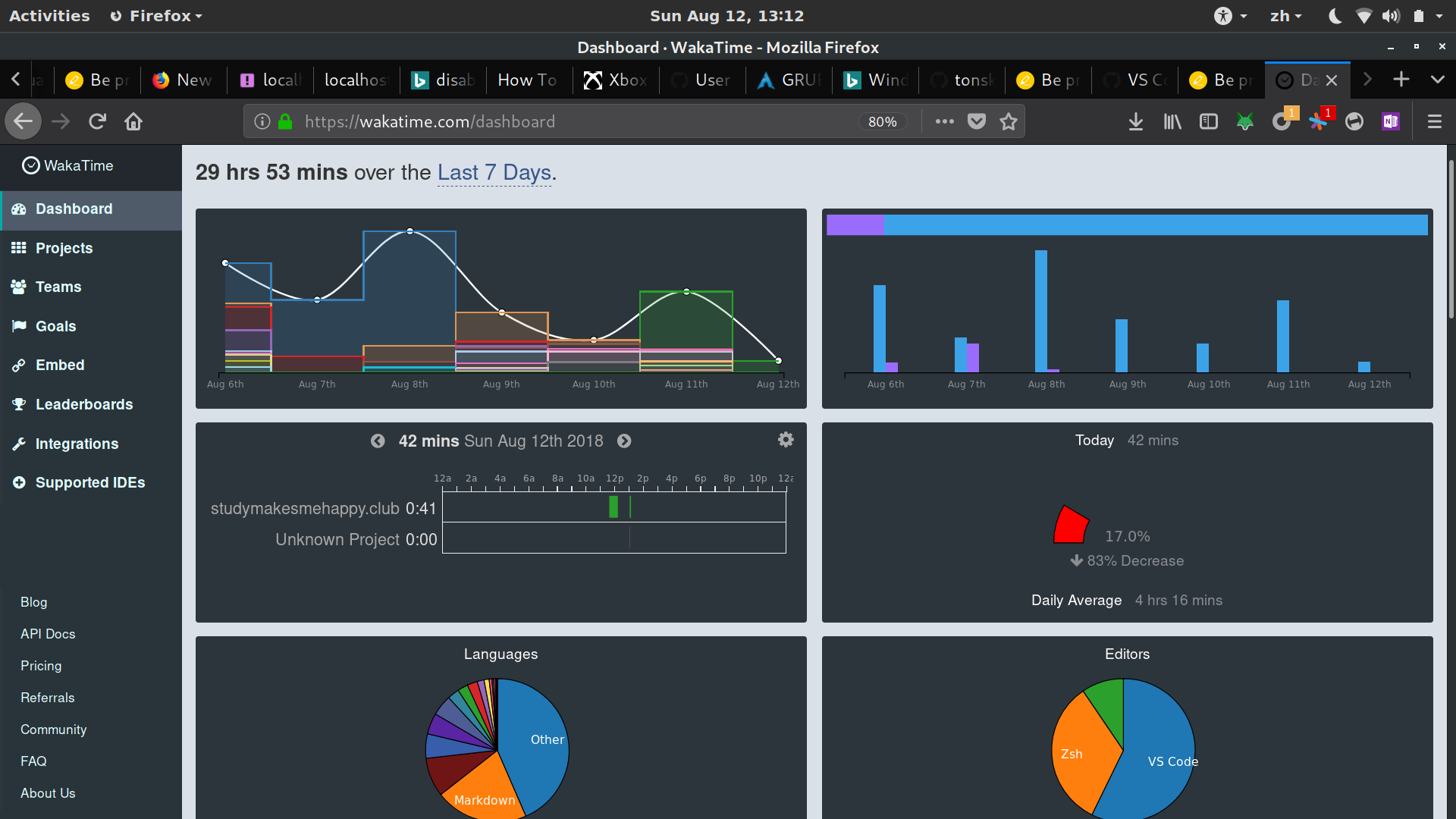Open the Embed sidebar entry
Viewport: 1456px width, 819px height.
(91, 365)
